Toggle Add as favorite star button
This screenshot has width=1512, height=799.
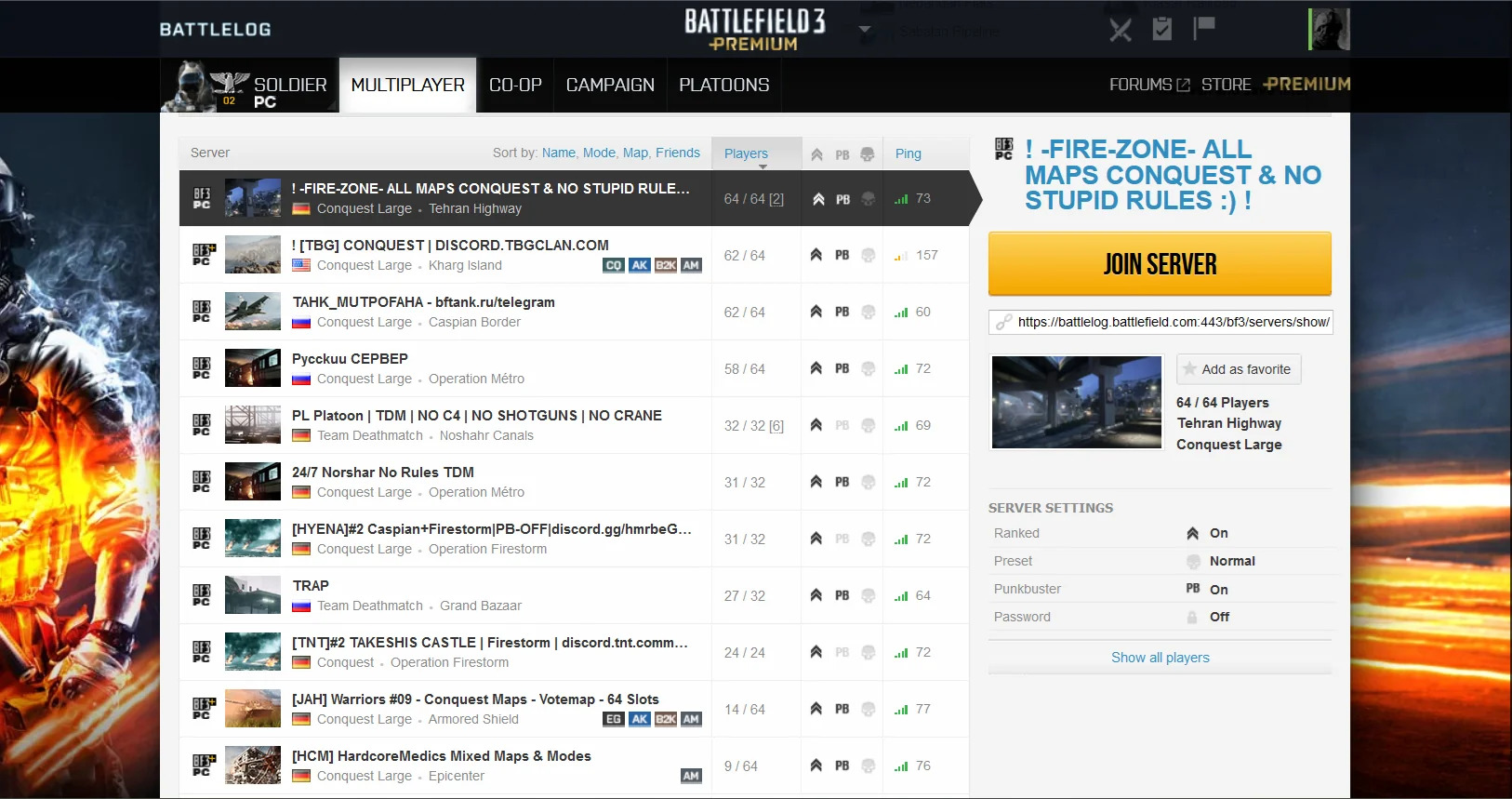(x=1239, y=369)
